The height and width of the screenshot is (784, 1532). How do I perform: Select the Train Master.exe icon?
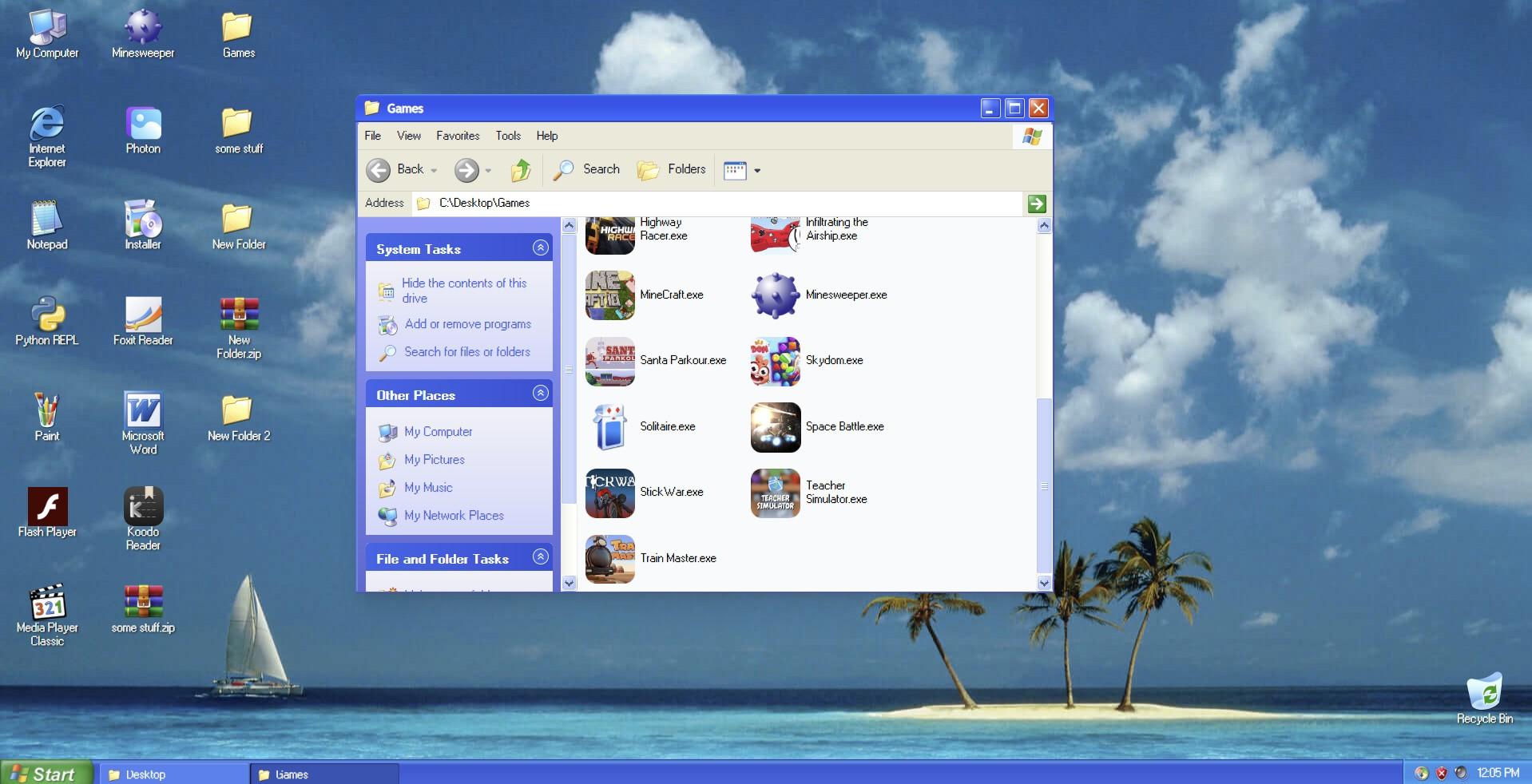tap(610, 559)
